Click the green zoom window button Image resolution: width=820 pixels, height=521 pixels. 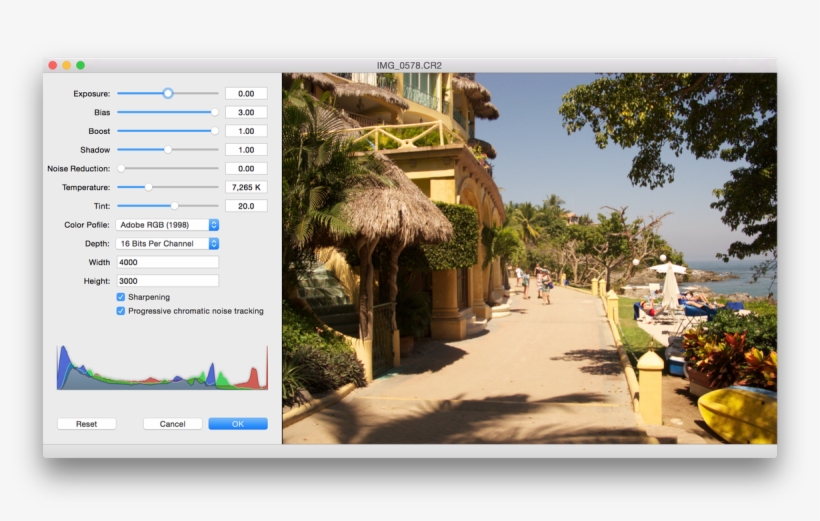81,65
